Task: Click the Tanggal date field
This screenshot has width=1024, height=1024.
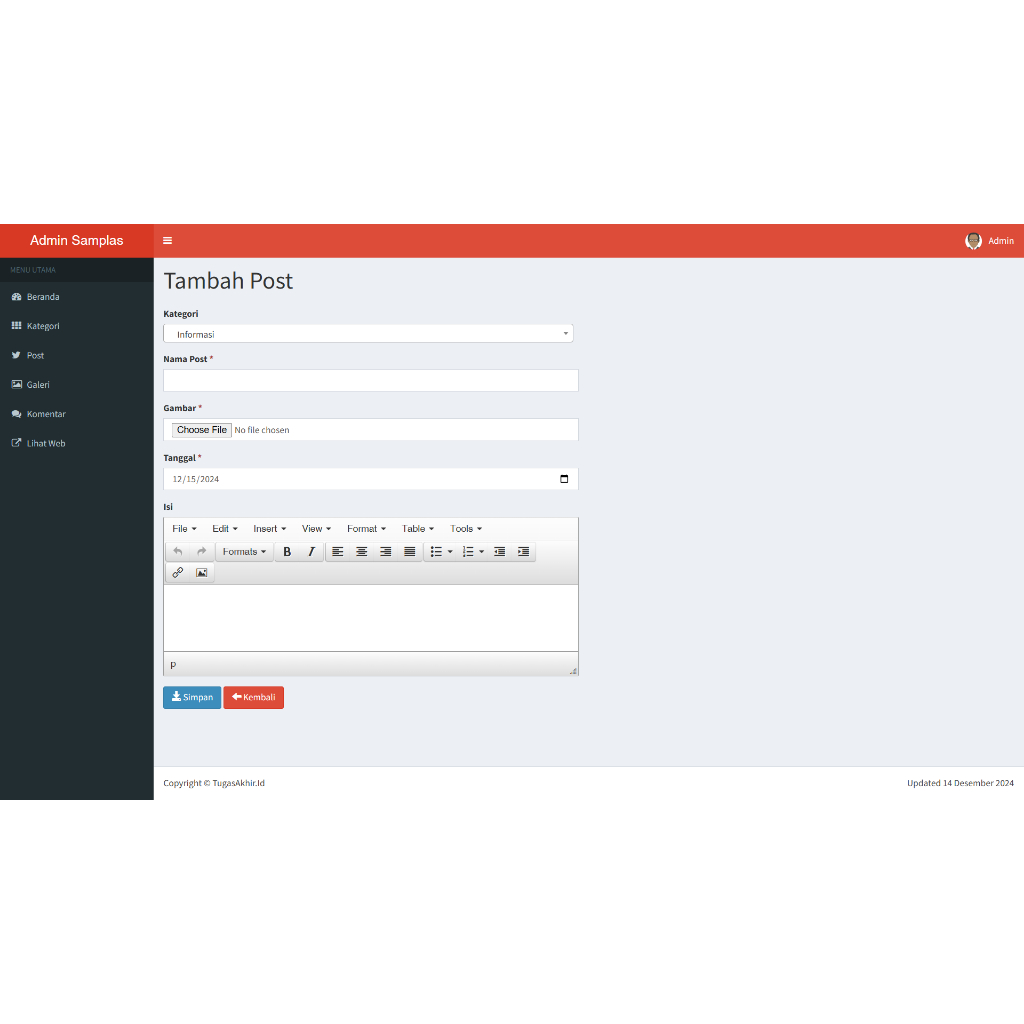Action: pyautogui.click(x=371, y=479)
